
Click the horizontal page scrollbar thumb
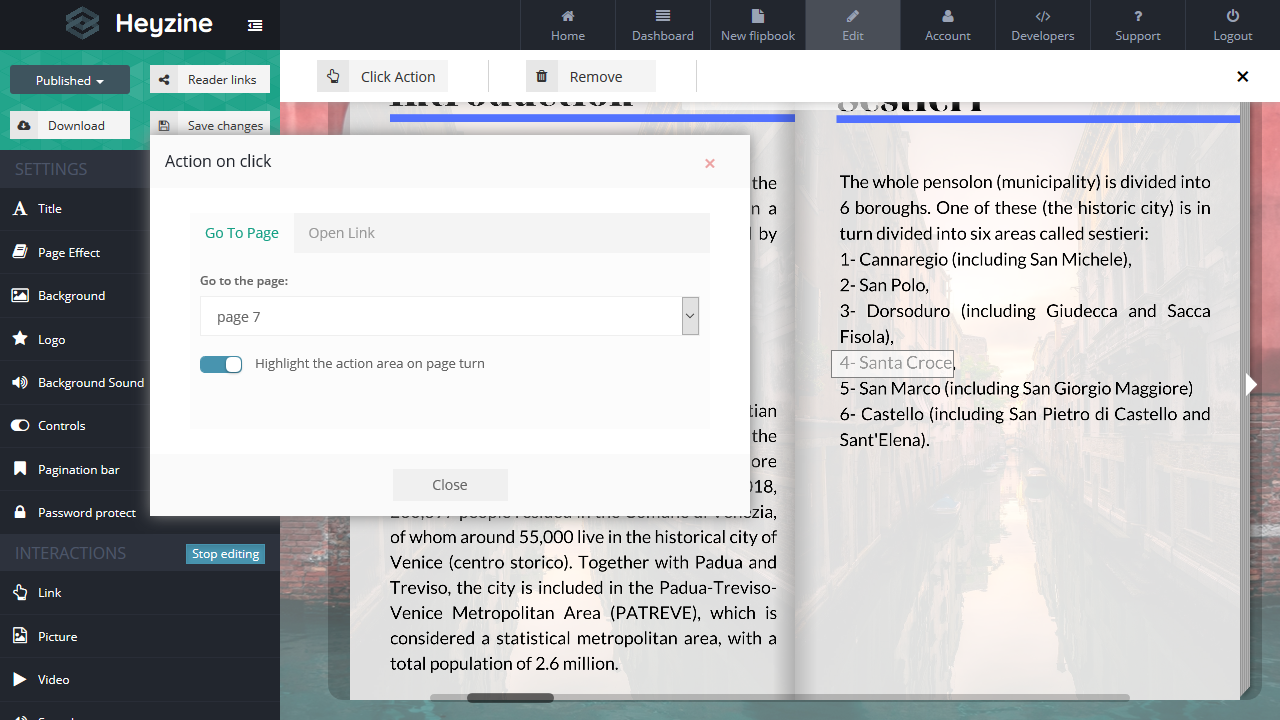[x=510, y=698]
